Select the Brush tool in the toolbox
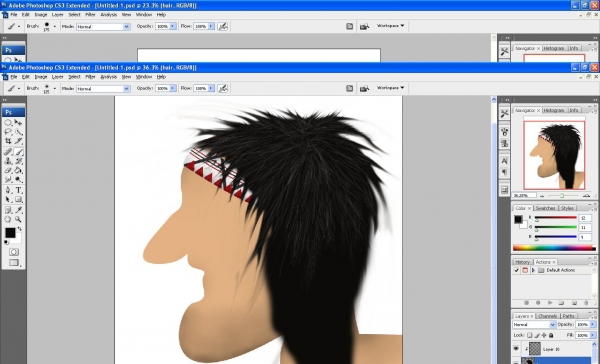 point(18,152)
